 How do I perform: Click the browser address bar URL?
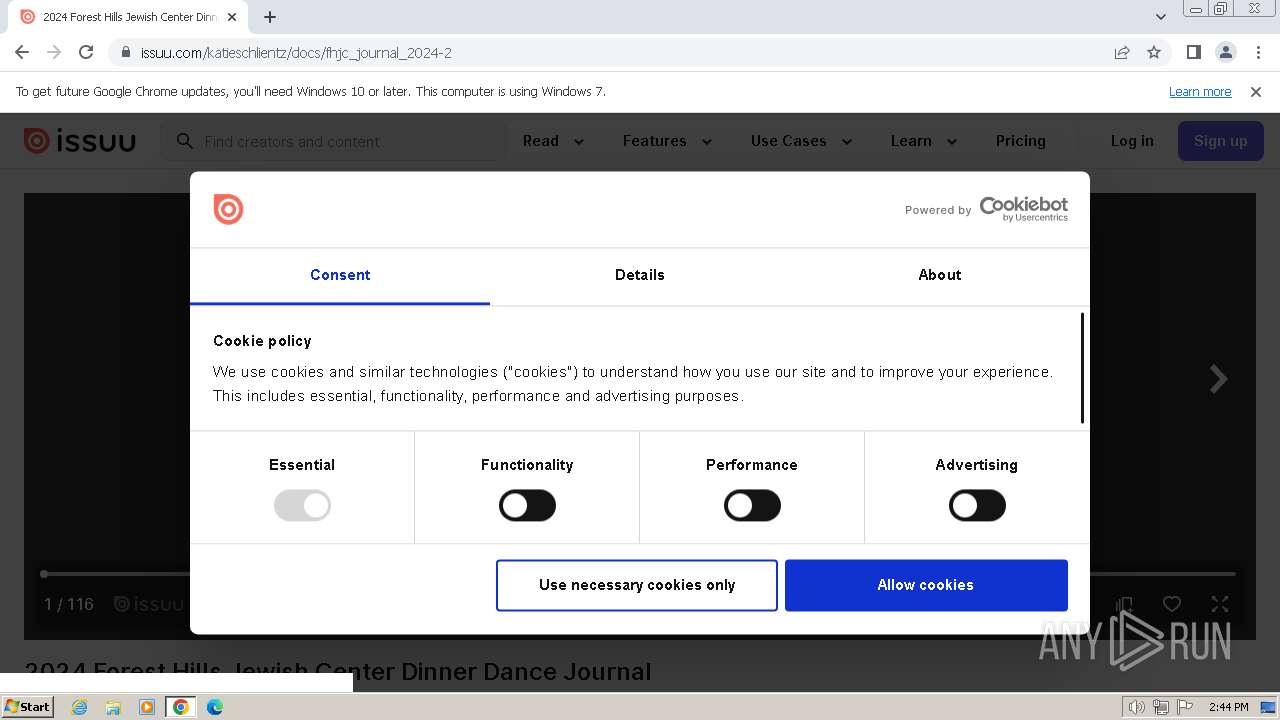pyautogui.click(x=296, y=53)
